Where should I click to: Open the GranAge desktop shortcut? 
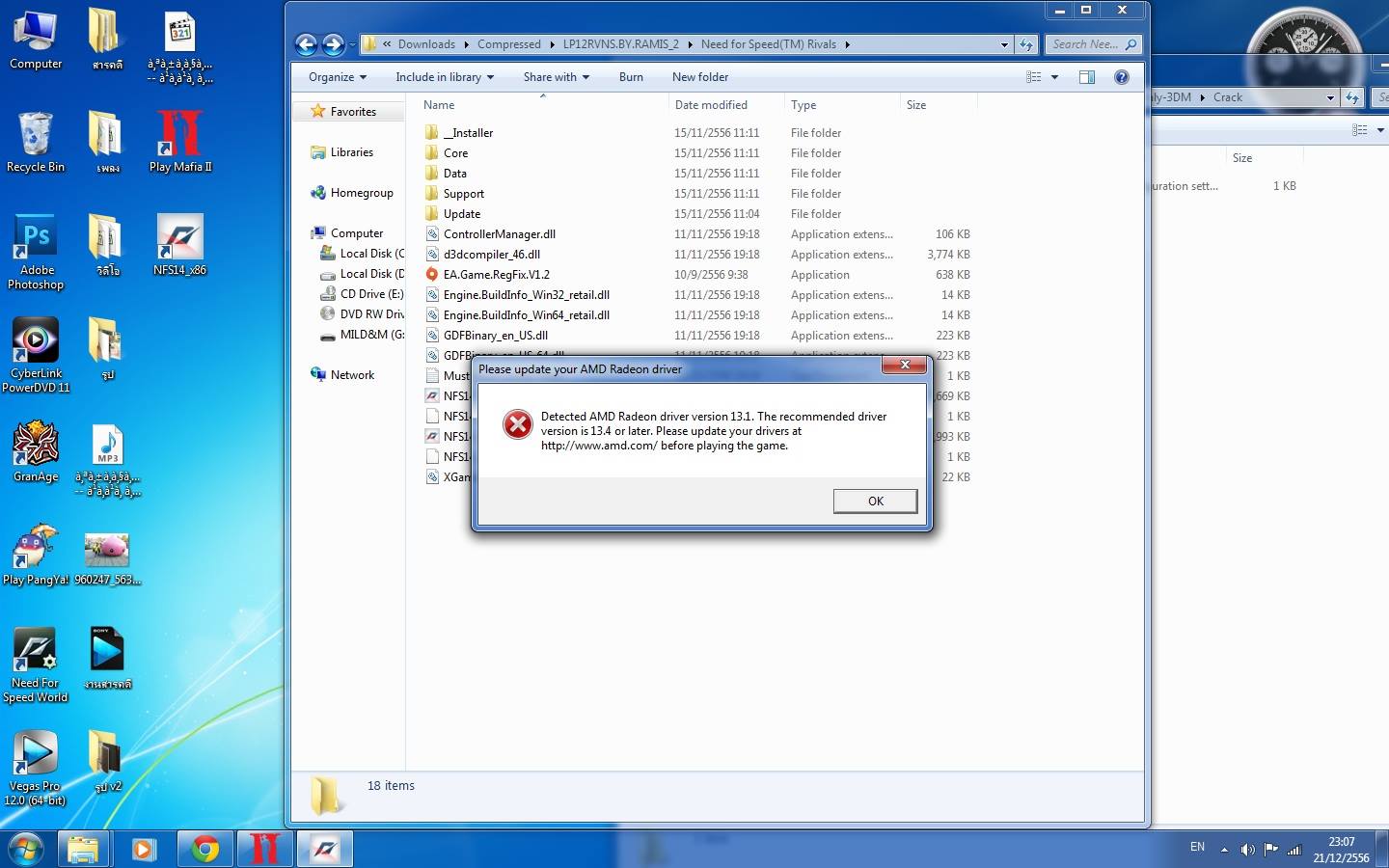pos(36,452)
